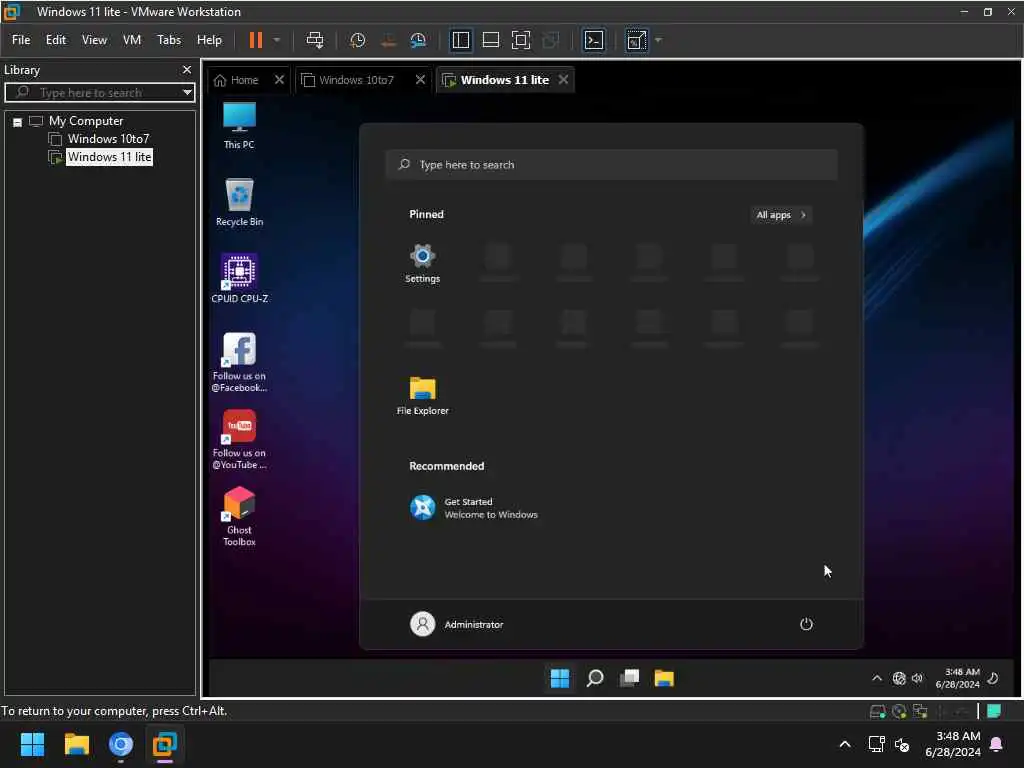Pause the virtual machine from the toolbar
The image size is (1024, 768).
point(256,40)
